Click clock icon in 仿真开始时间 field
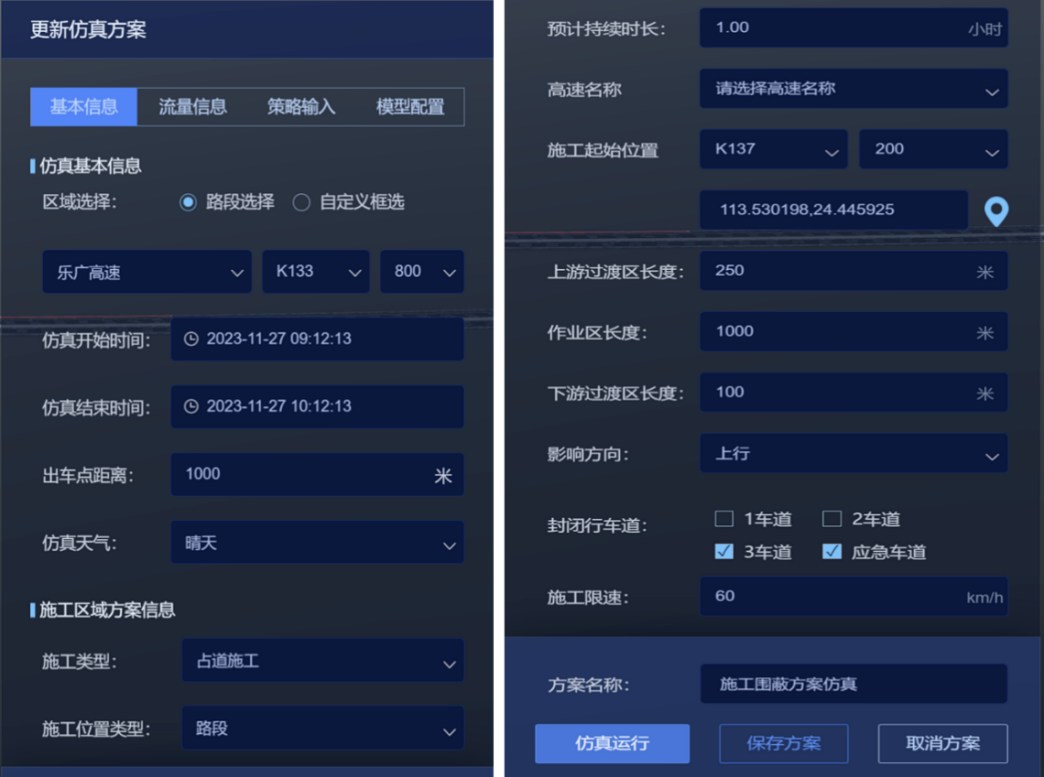Viewport: 1044px width, 777px height. (x=191, y=339)
